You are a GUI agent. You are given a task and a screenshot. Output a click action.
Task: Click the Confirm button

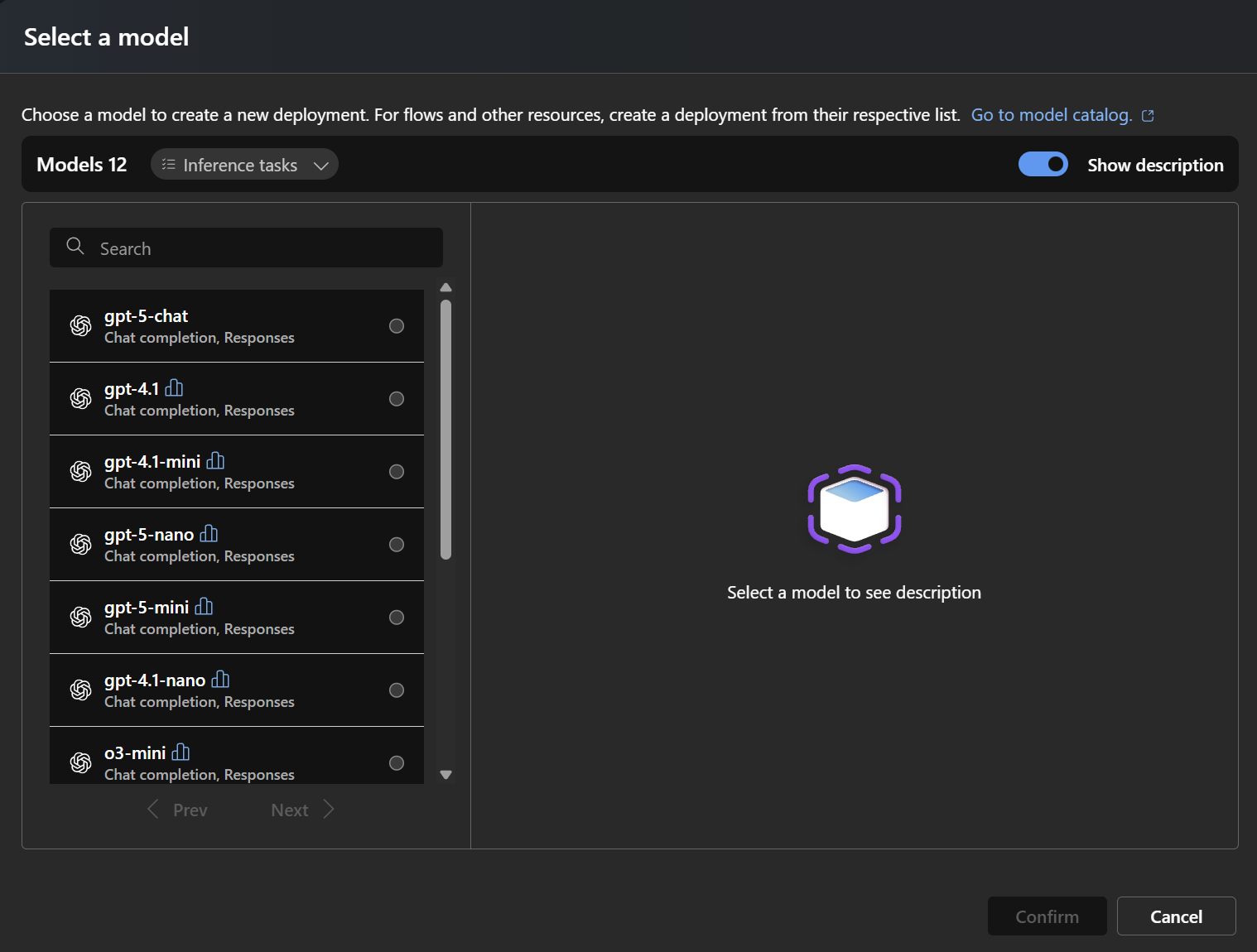(x=1047, y=916)
